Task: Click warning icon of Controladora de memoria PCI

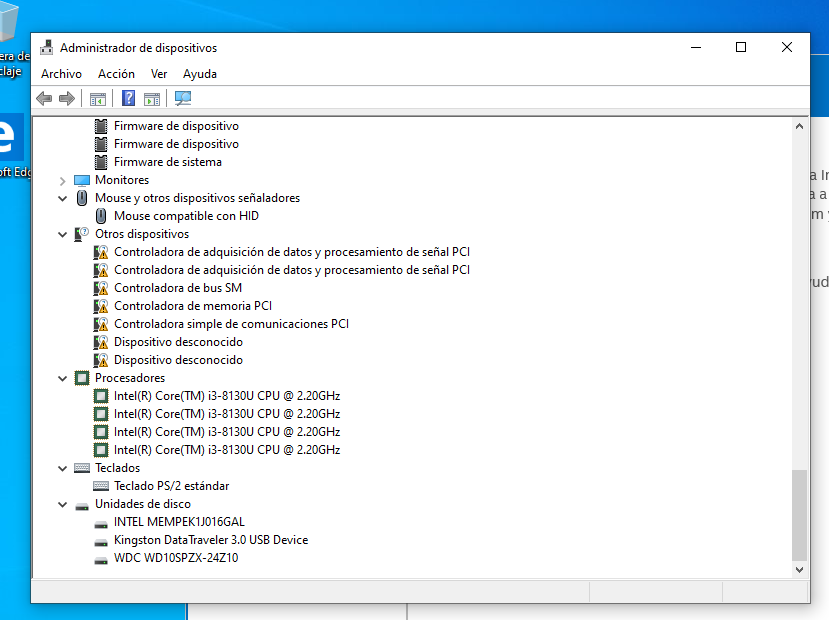Action: pos(101,306)
